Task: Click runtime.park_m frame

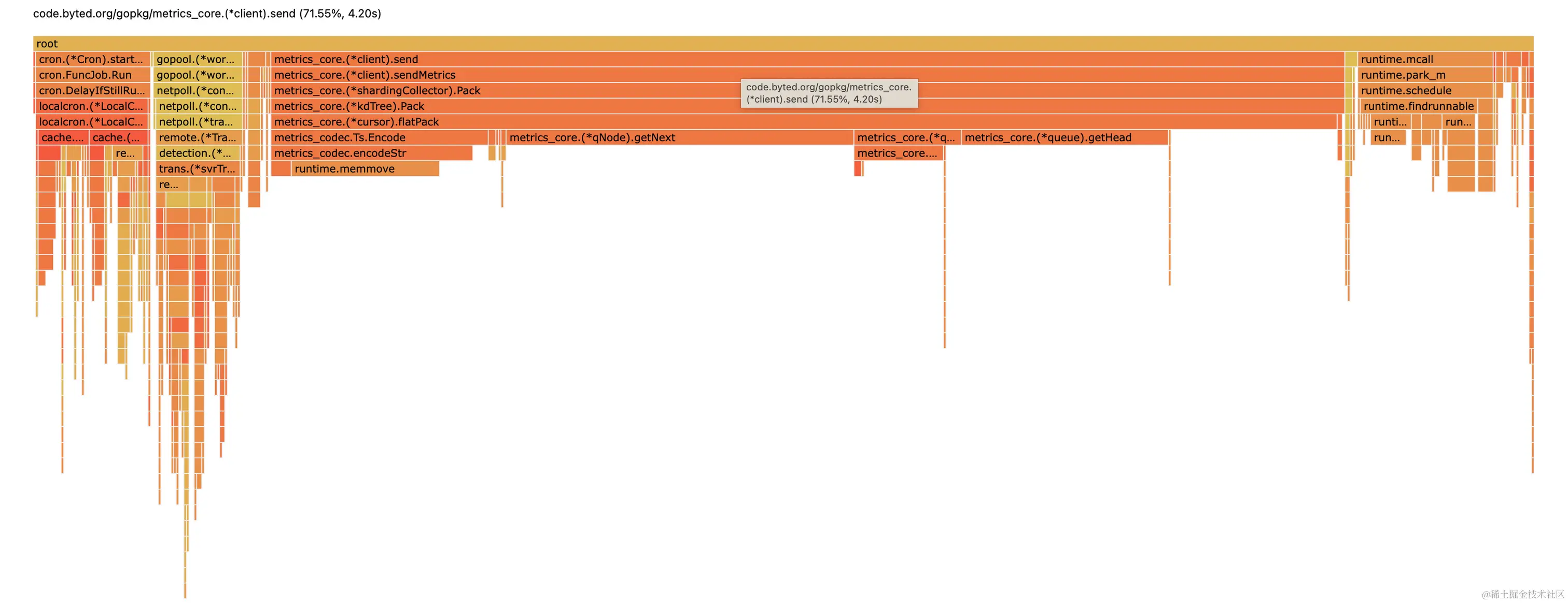Action: click(x=1423, y=75)
